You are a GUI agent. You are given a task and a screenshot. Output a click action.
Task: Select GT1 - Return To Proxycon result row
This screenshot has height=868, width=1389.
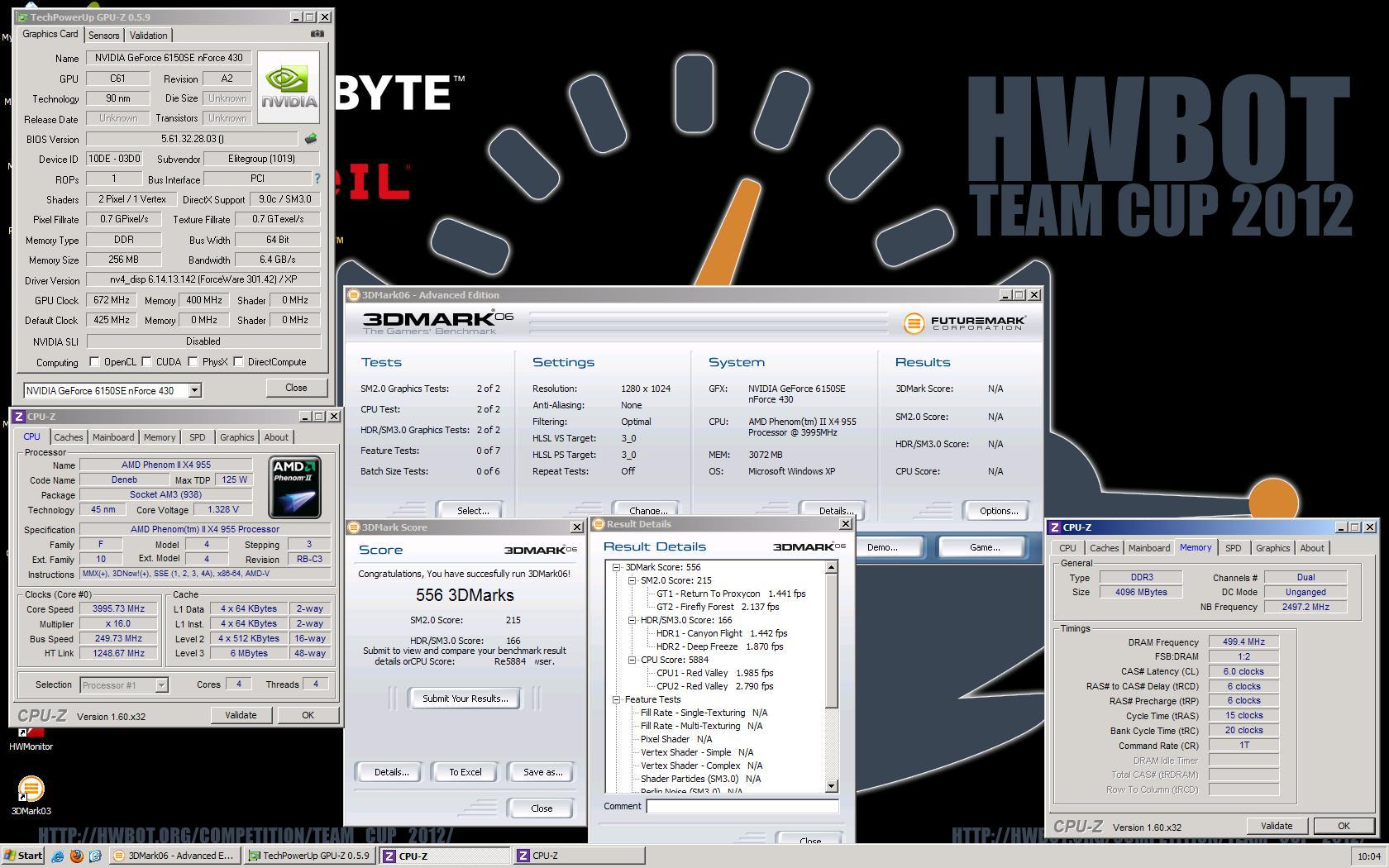pyautogui.click(x=731, y=594)
